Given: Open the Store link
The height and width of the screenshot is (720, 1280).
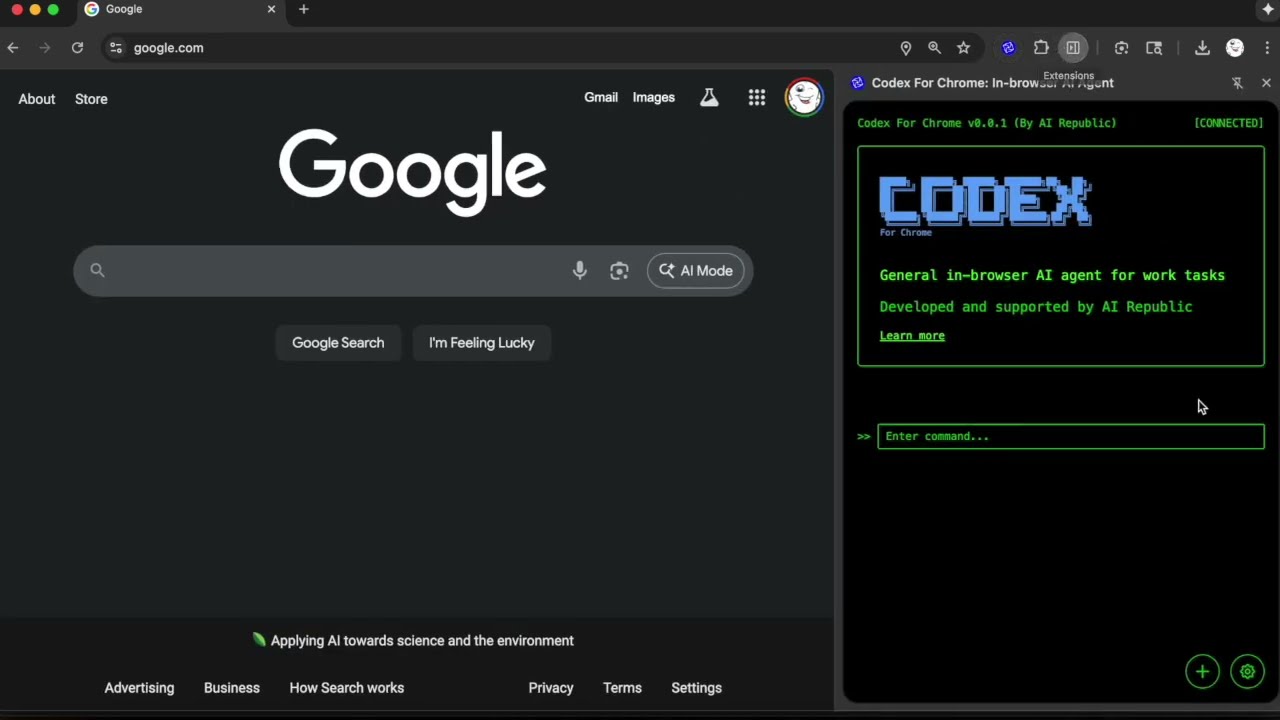Looking at the screenshot, I should pyautogui.click(x=91, y=99).
